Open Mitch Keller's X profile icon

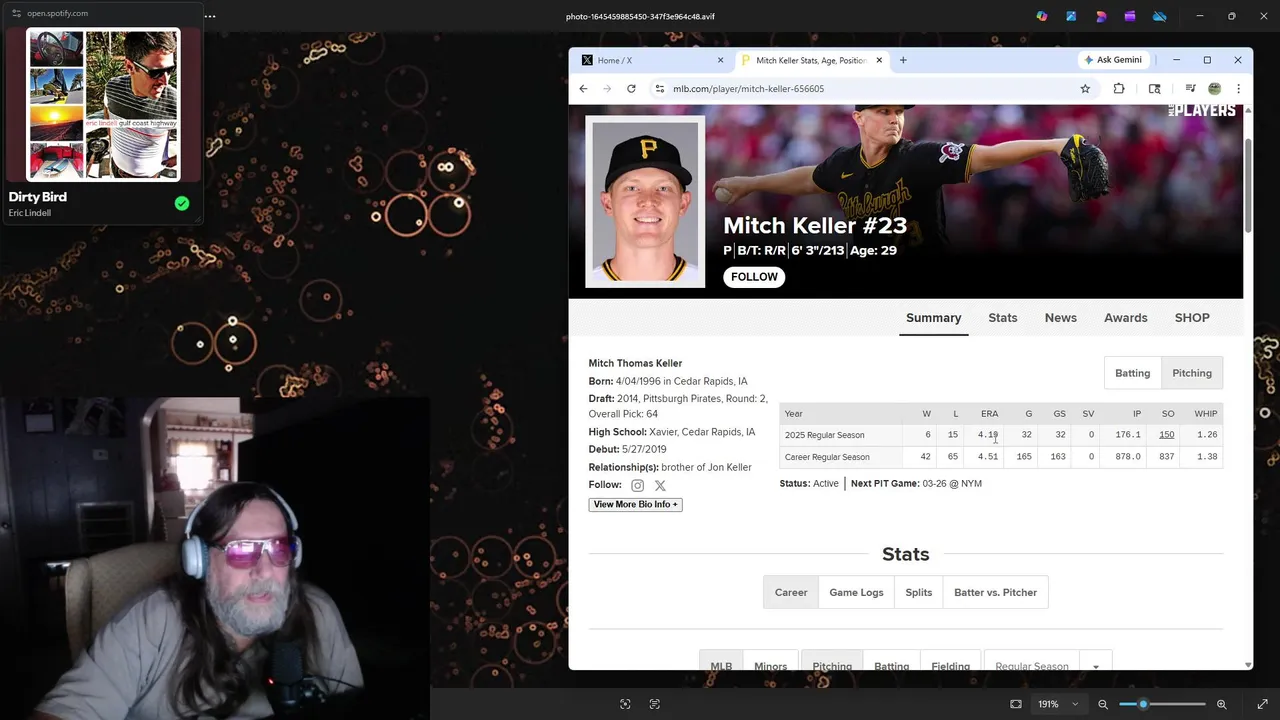(x=660, y=485)
